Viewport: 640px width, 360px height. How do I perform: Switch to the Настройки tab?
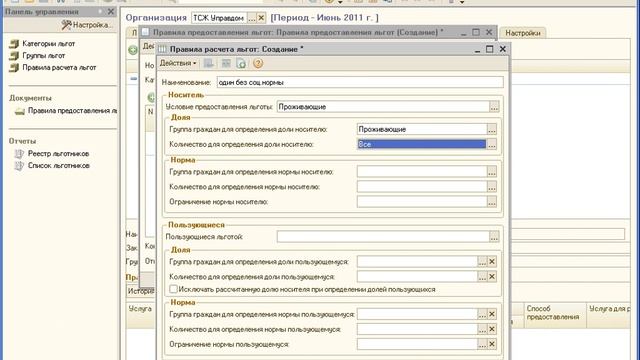[522, 33]
